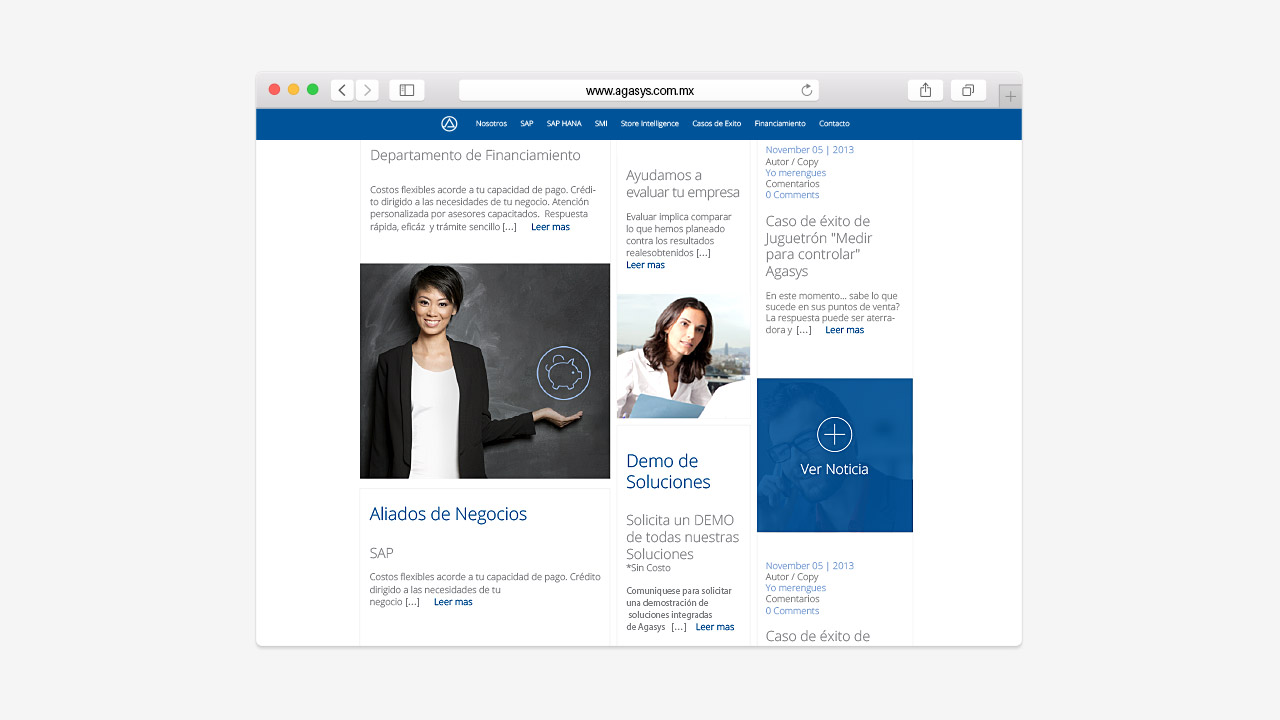Click the piggy bank icon on the chalkboard

pos(563,373)
